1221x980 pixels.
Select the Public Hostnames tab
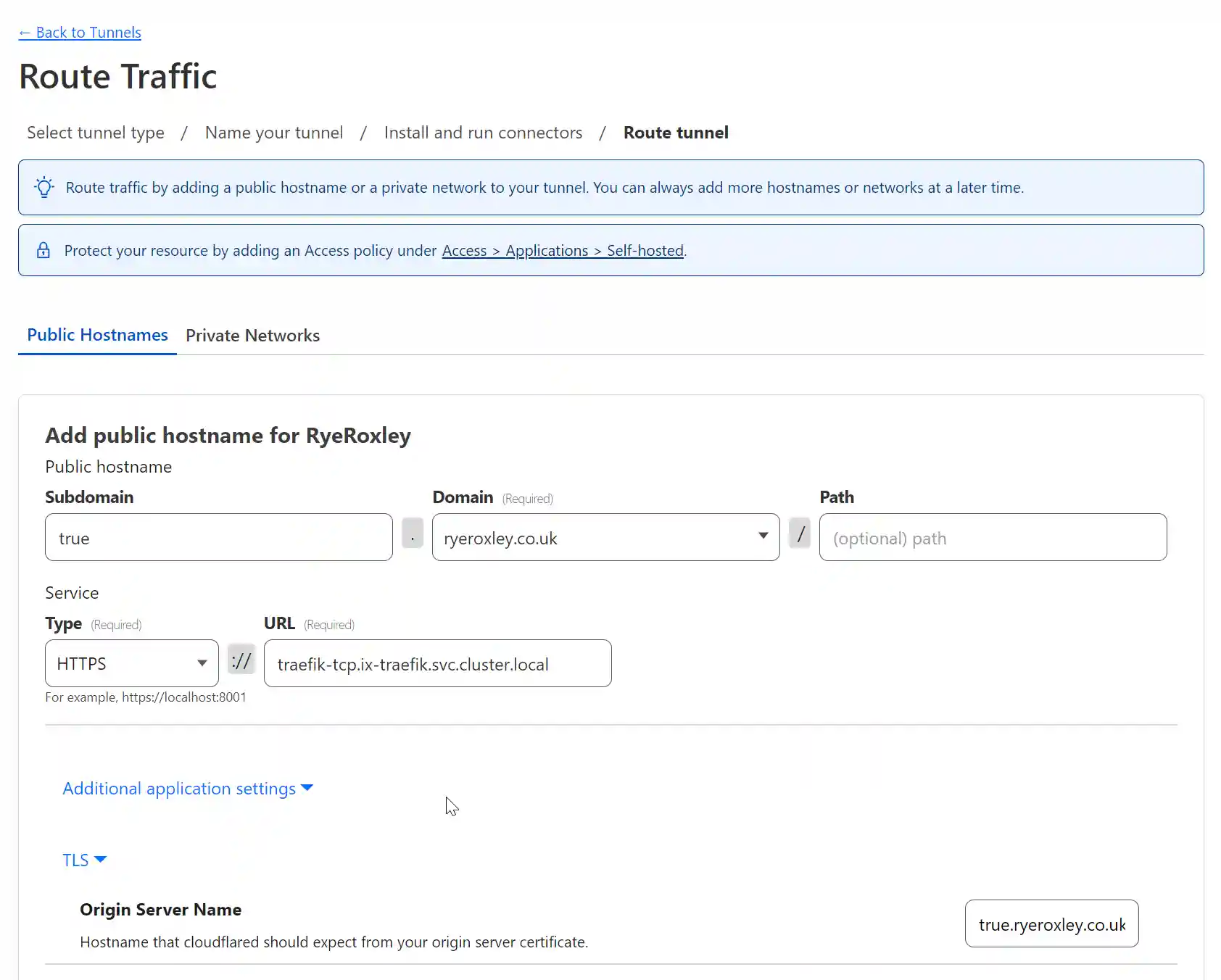97,335
